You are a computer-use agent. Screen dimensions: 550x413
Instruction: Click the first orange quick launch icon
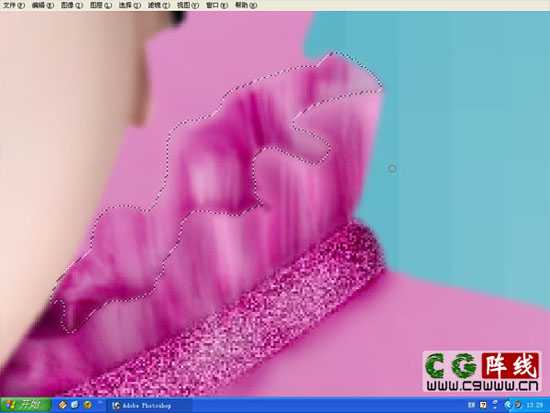(62, 405)
